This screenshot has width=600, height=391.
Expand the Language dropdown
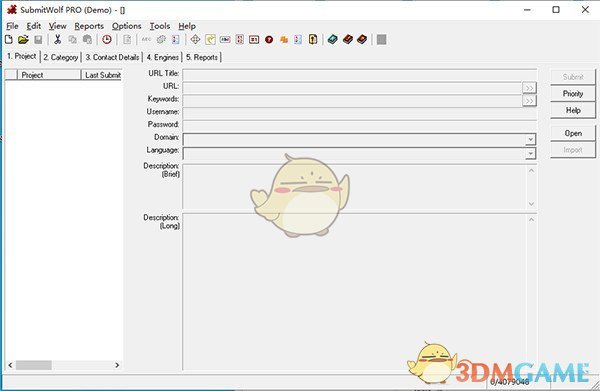[x=530, y=153]
